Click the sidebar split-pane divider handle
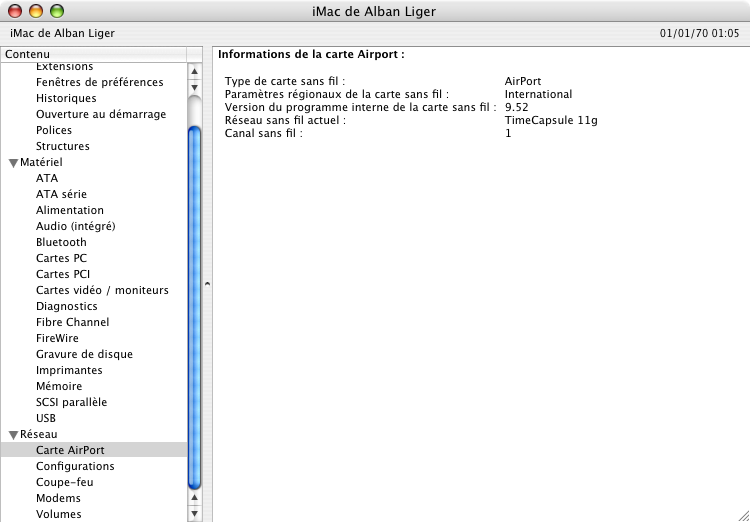This screenshot has width=750, height=522. (207, 284)
